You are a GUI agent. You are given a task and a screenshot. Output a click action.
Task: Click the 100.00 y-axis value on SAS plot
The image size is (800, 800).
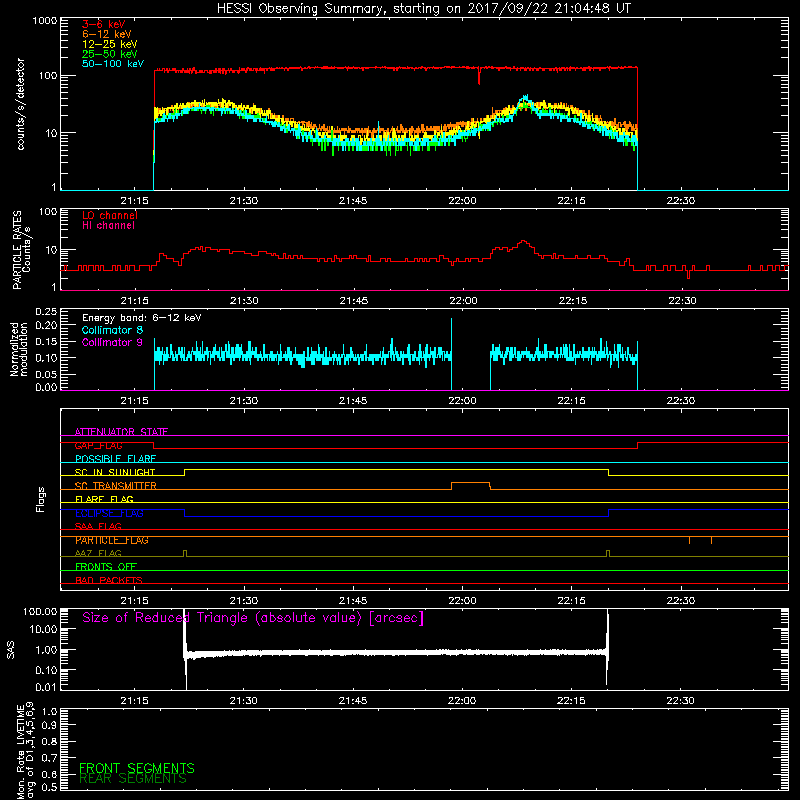(40, 611)
